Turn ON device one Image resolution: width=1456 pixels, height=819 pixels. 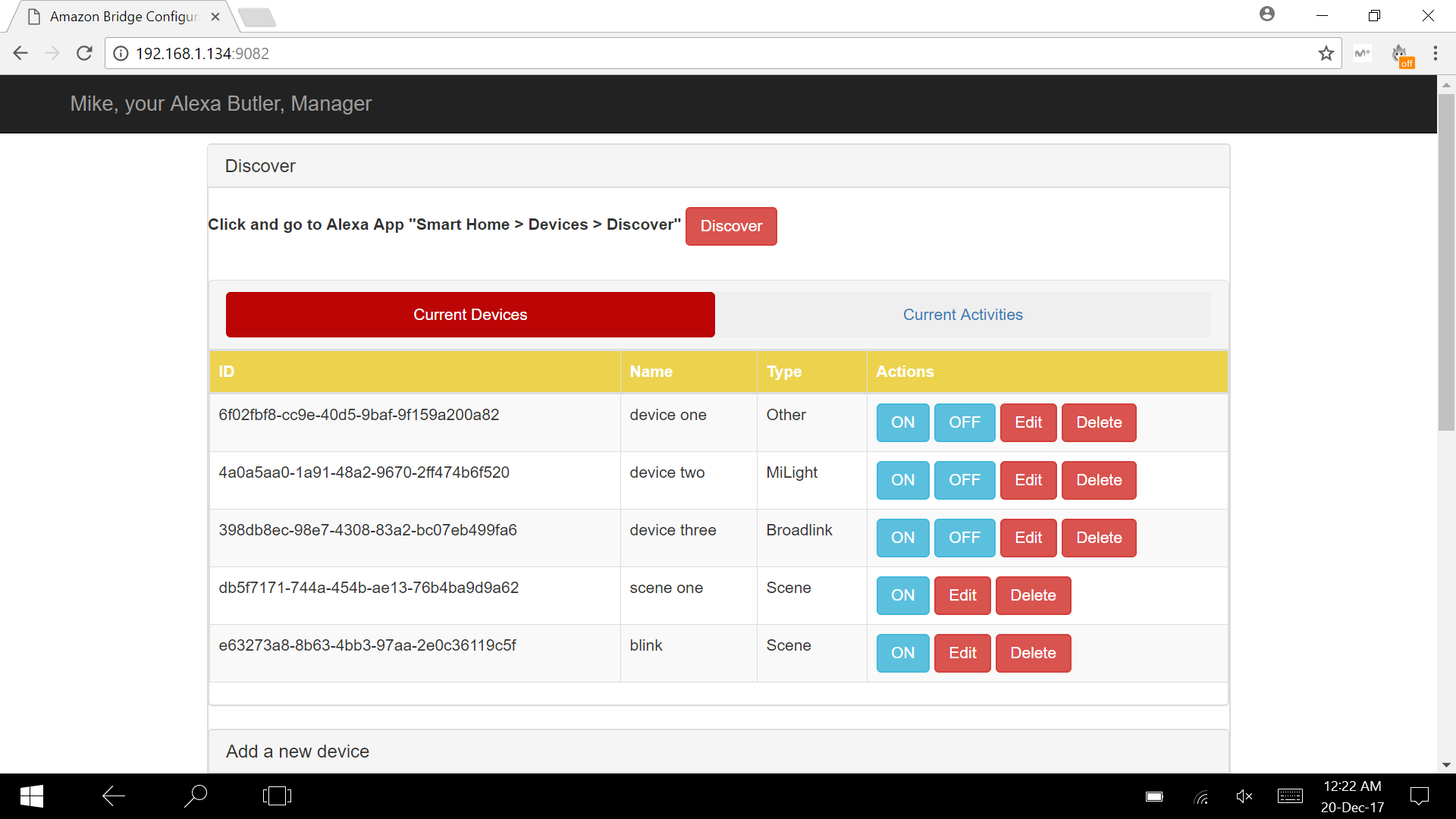pyautogui.click(x=902, y=422)
